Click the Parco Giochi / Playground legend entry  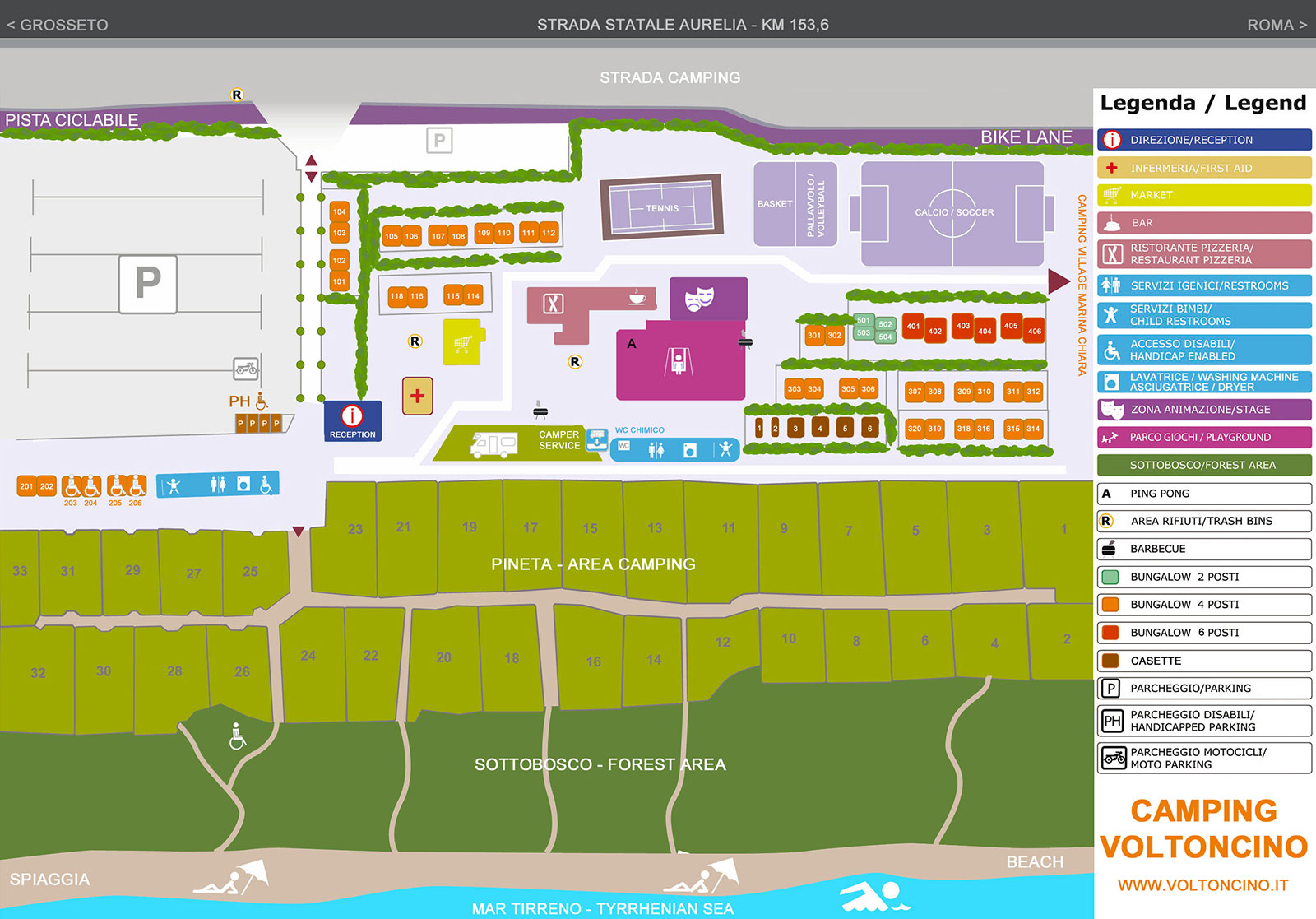(1204, 437)
